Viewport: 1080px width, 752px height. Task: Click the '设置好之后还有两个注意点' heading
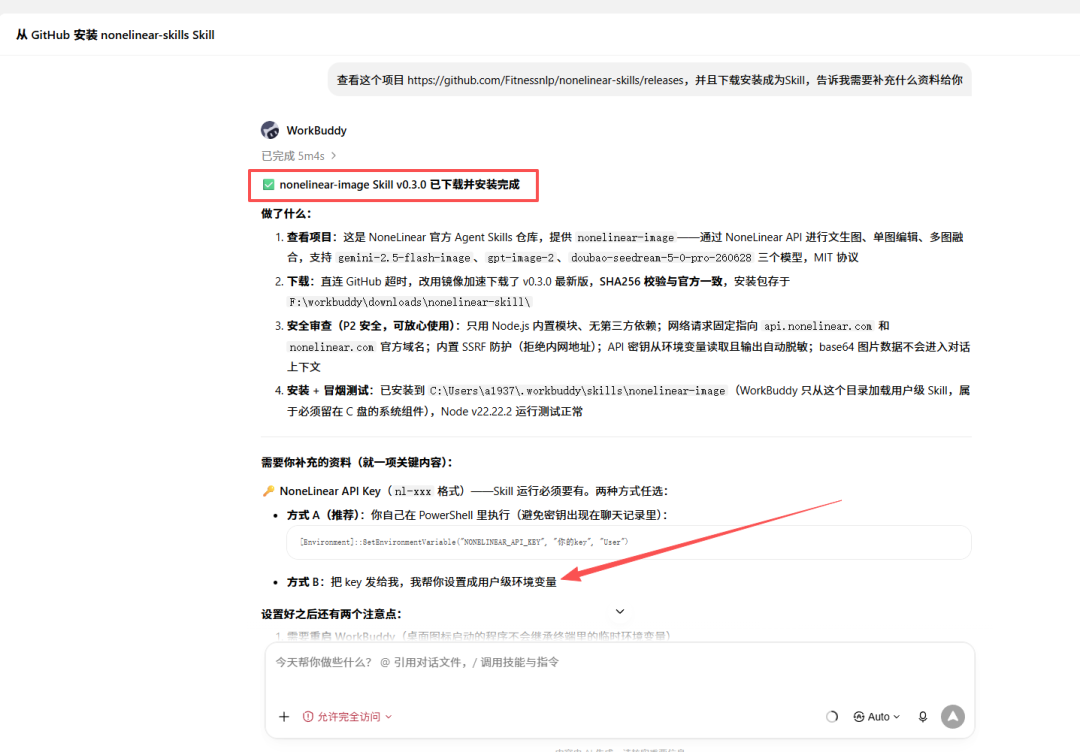click(331, 614)
